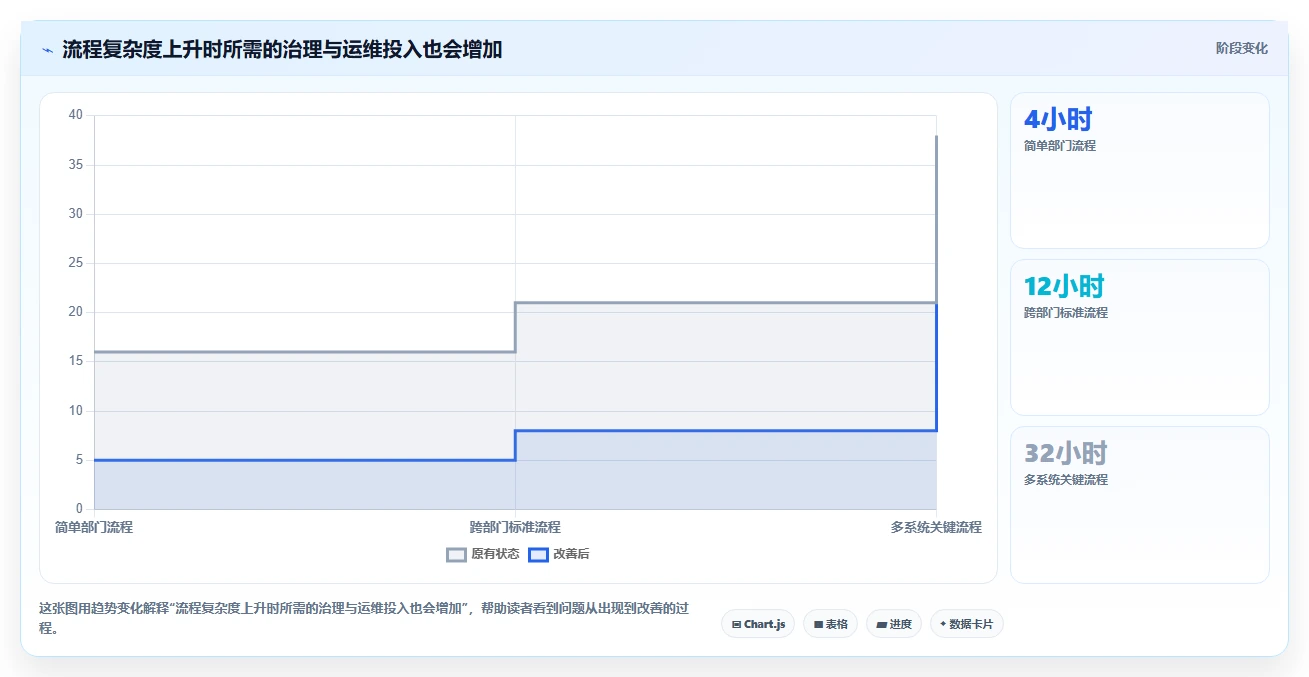Click the chart title 流程复杂度上升时所需的治理与运维投入也会增加

pyautogui.click(x=282, y=49)
